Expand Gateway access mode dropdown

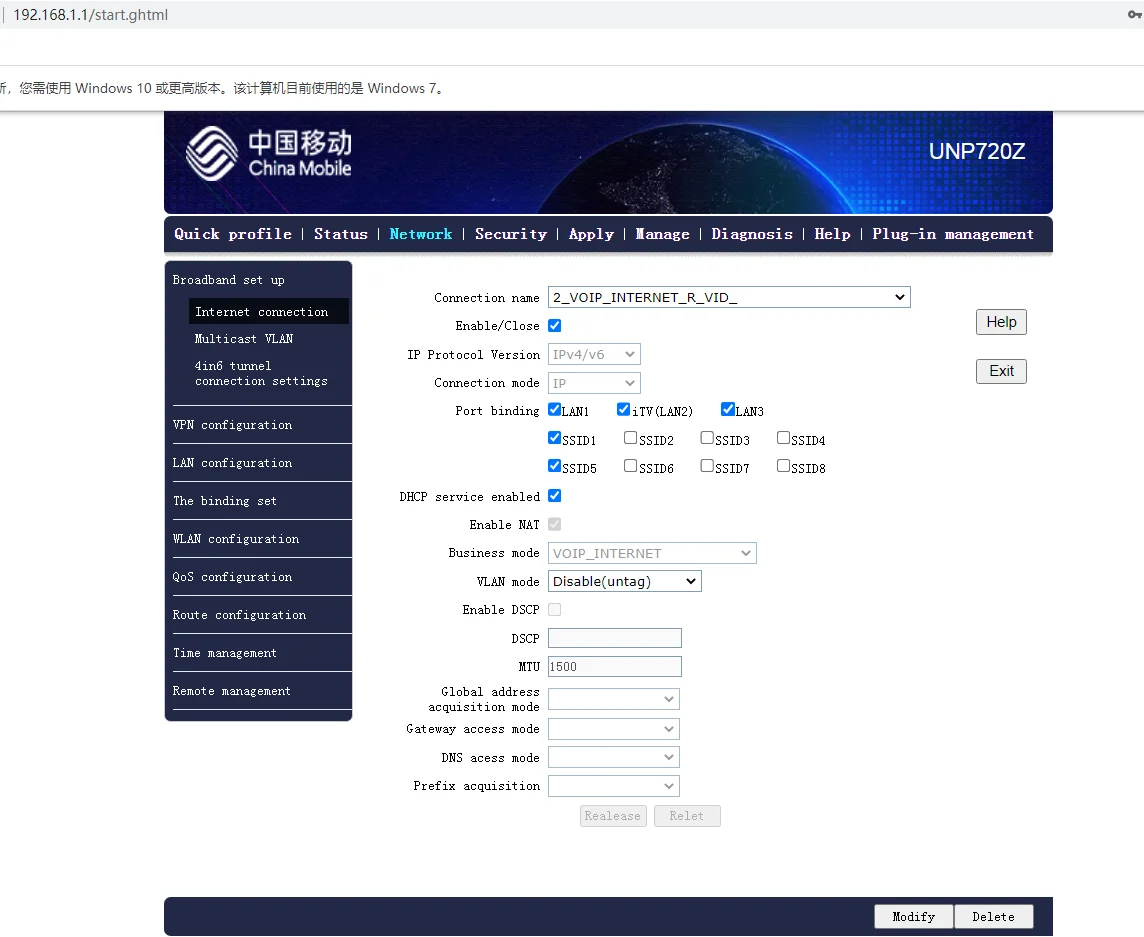pyautogui.click(x=614, y=729)
